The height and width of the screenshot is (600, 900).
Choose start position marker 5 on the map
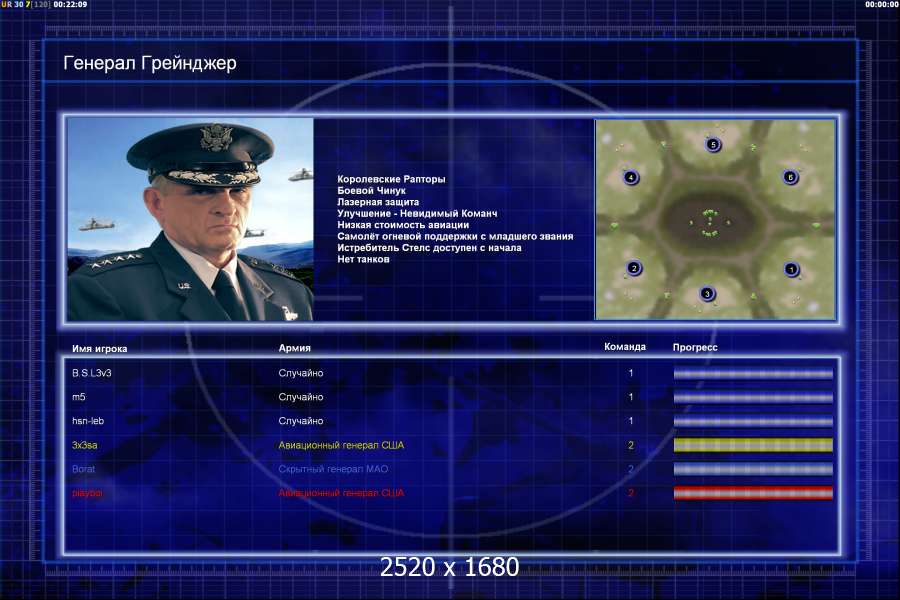713,144
